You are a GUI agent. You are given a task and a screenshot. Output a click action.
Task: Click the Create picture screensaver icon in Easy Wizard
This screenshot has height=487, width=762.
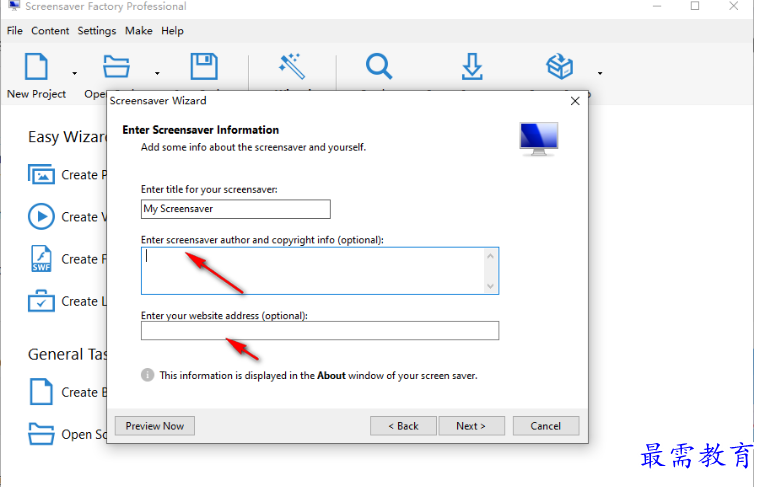tap(41, 174)
